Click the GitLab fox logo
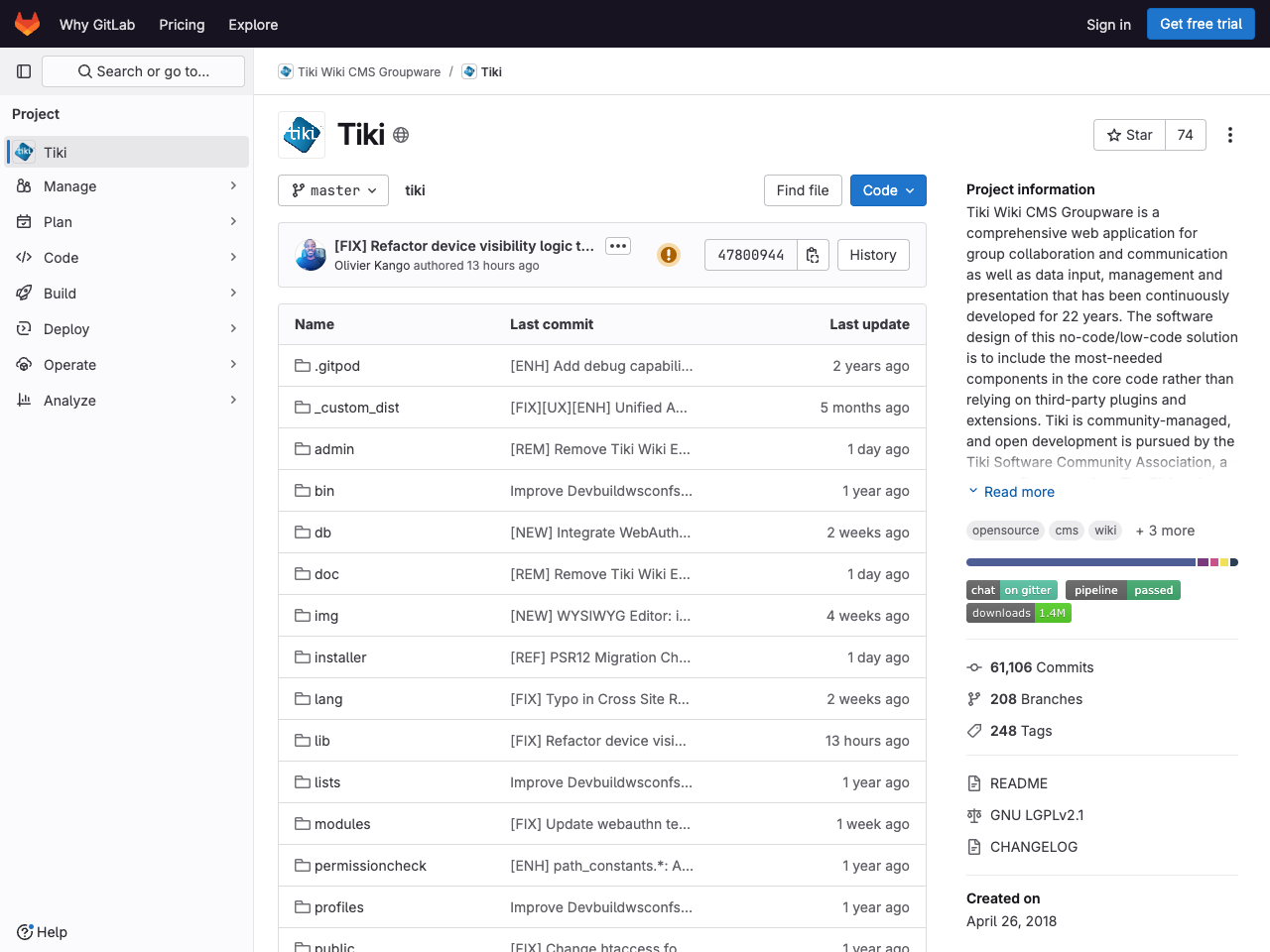This screenshot has width=1270, height=952. point(28,24)
